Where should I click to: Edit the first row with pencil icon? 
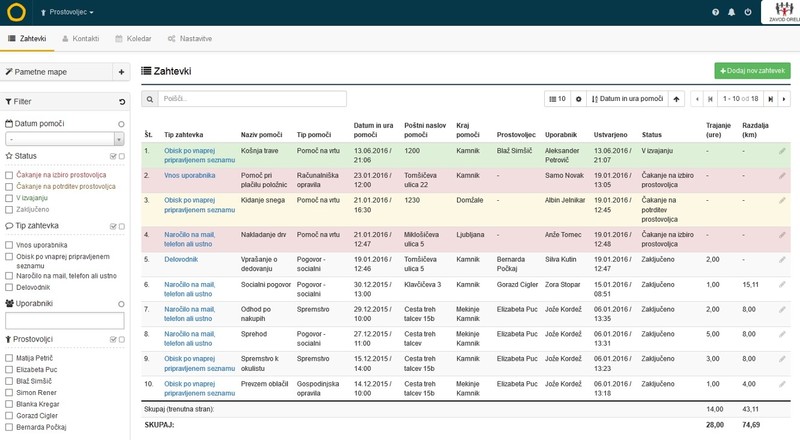783,151
